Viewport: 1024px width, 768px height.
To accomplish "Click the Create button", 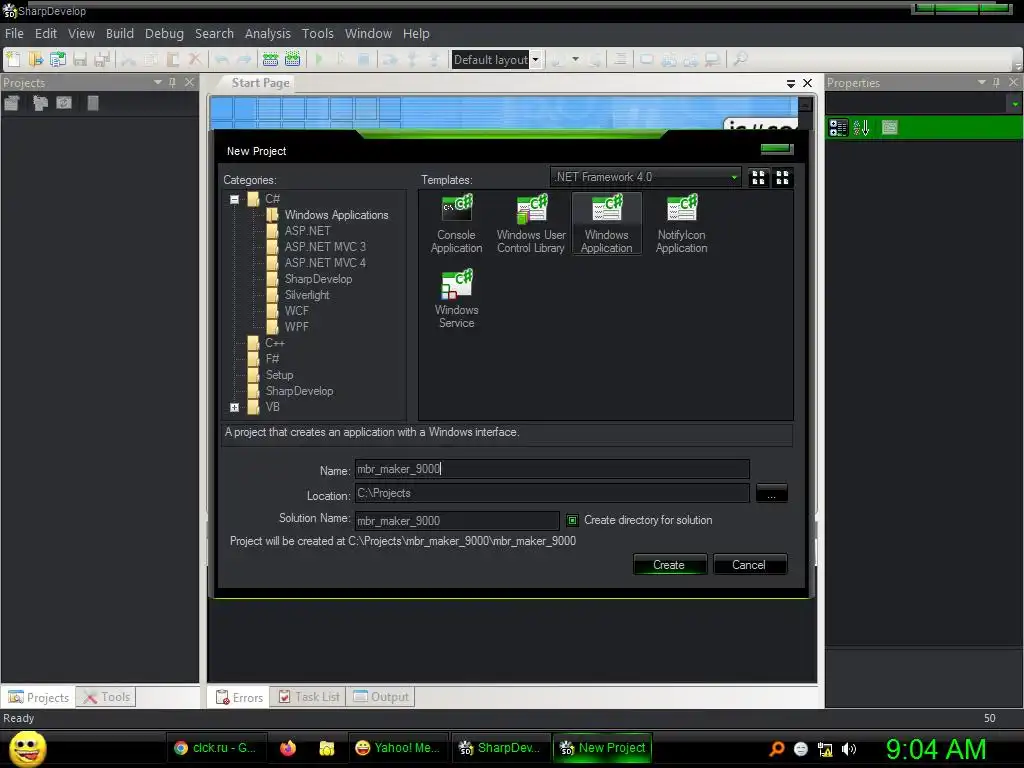I will coord(669,565).
